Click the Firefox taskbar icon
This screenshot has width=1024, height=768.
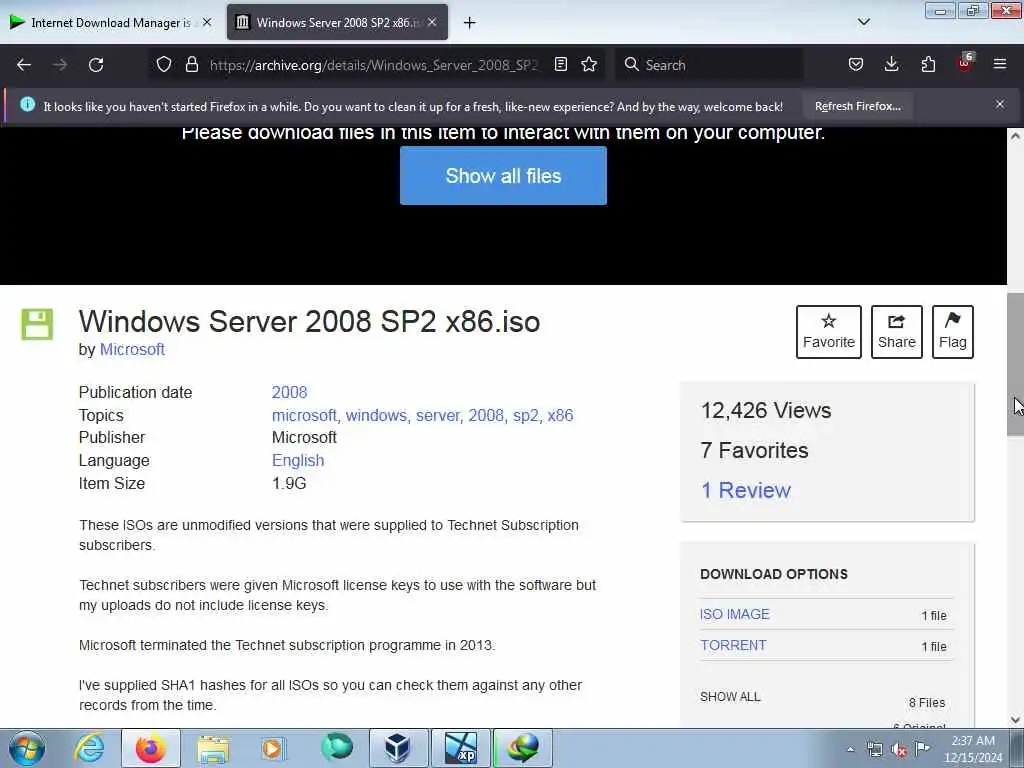[151, 748]
